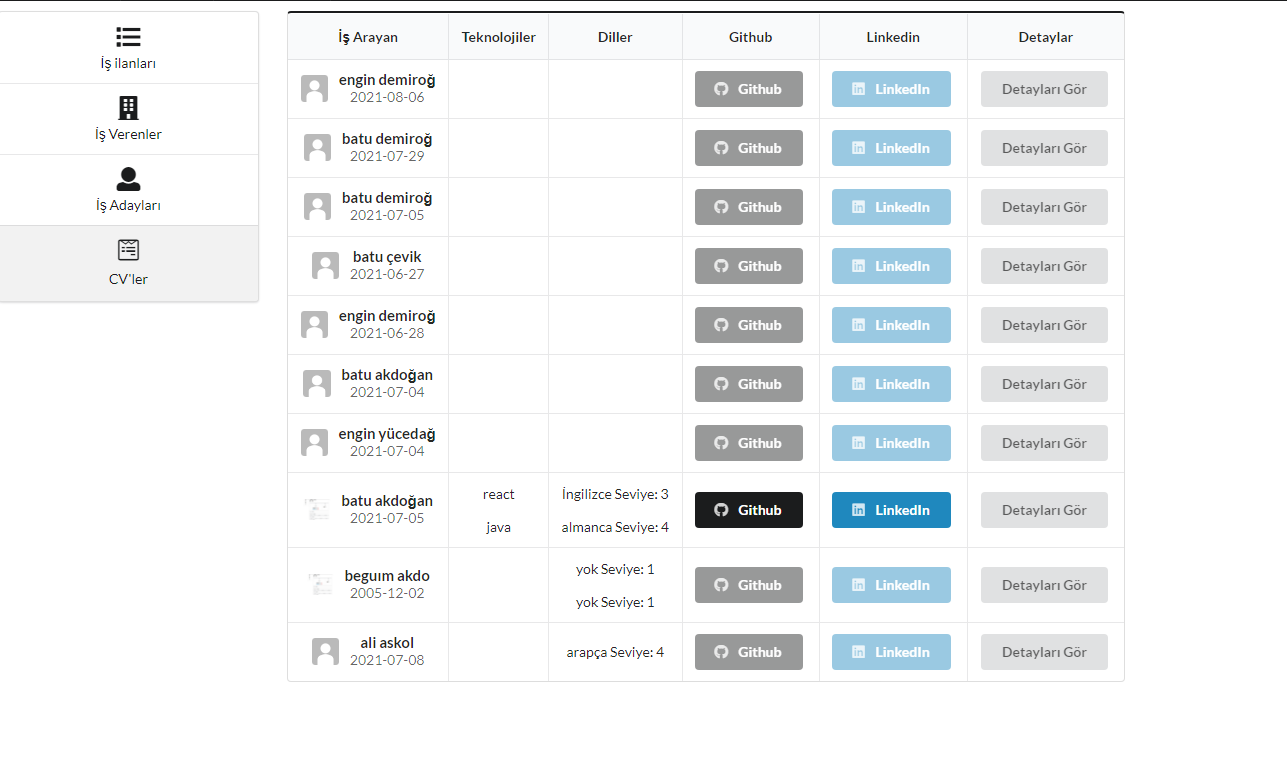Select the building icon for İş Verenler
This screenshot has height=766, width=1287.
(x=127, y=106)
